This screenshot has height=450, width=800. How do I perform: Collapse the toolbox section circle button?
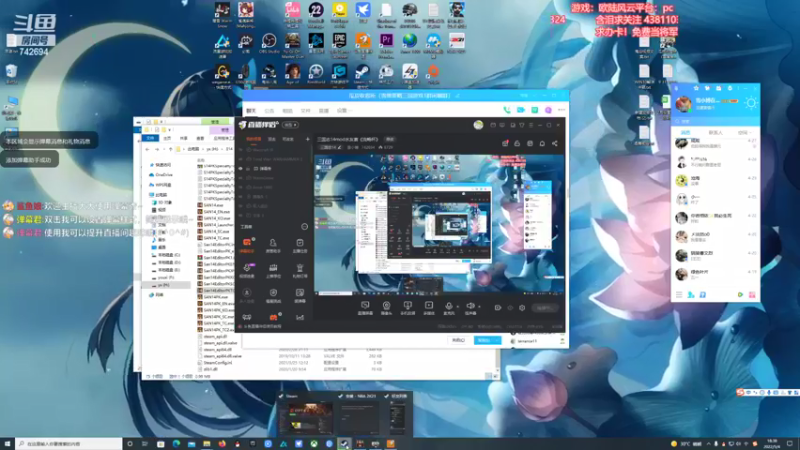tap(305, 227)
